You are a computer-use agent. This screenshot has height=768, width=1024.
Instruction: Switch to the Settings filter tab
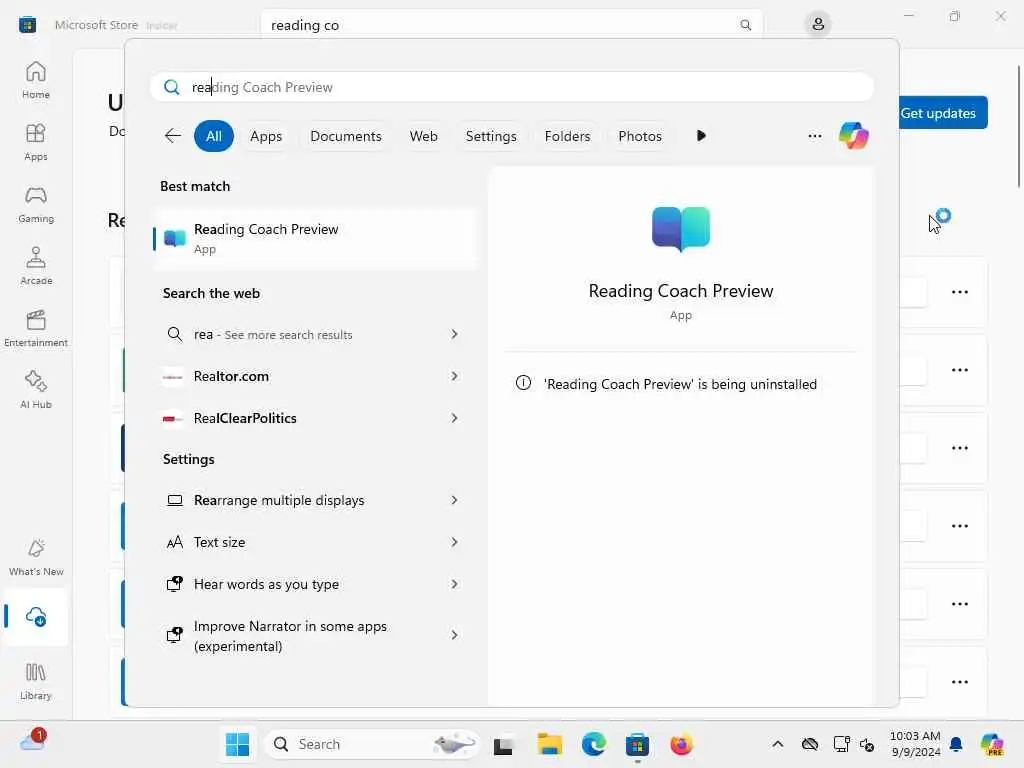point(490,136)
